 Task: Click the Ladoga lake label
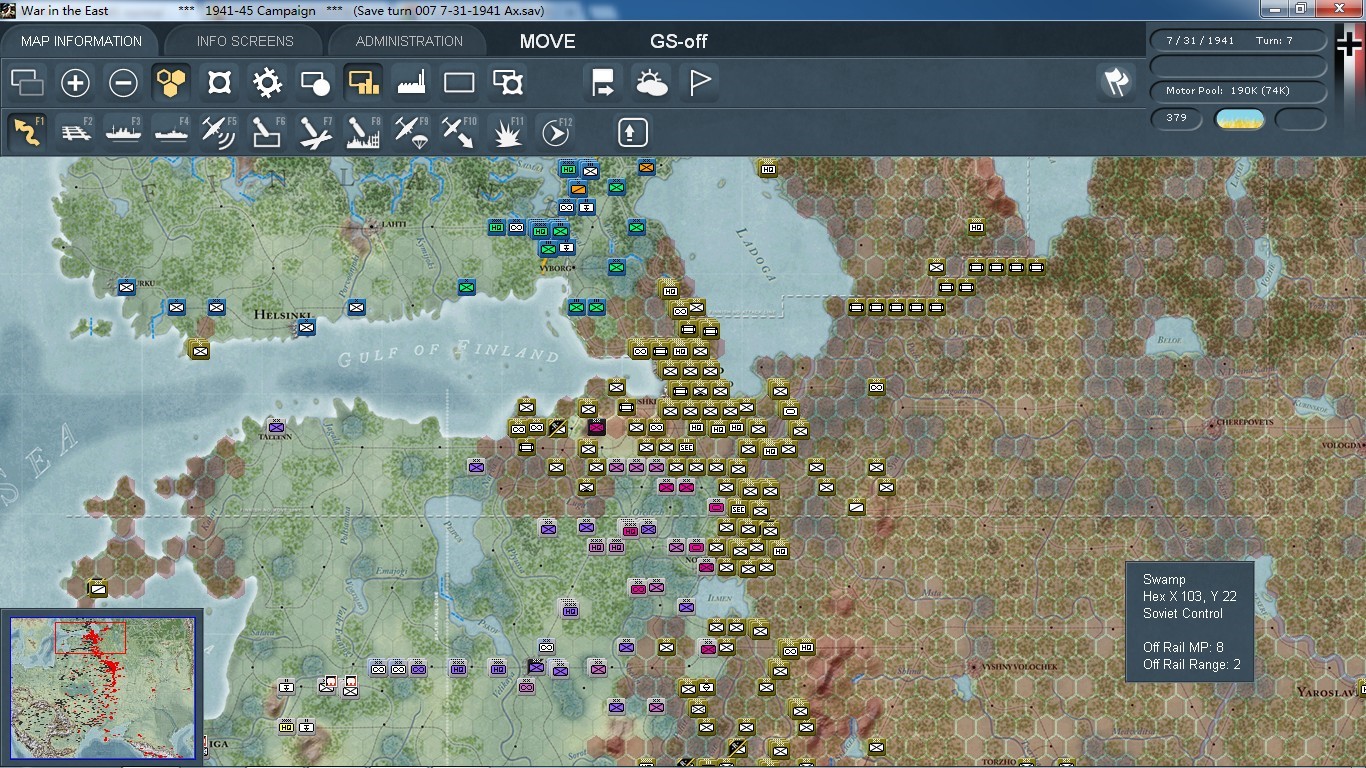756,254
